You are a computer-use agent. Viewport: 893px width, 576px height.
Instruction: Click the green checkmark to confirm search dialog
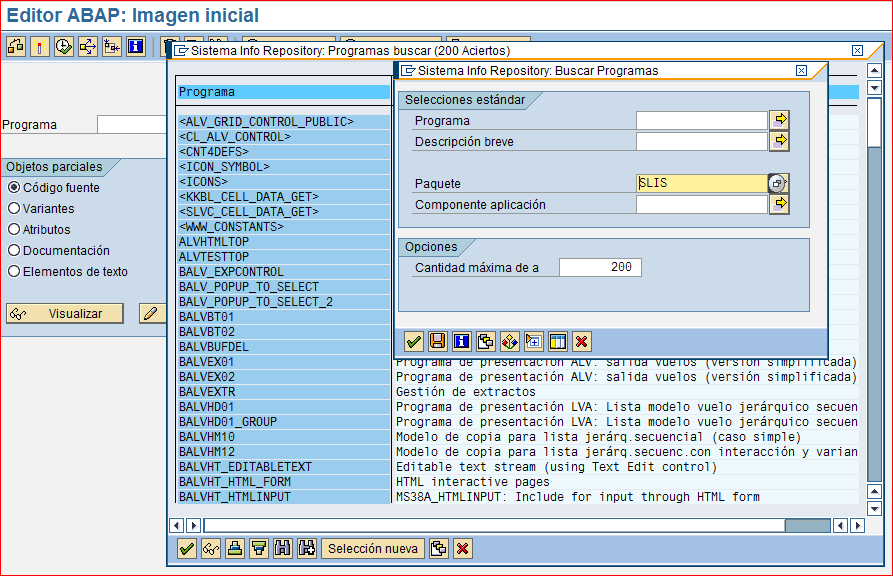(413, 340)
